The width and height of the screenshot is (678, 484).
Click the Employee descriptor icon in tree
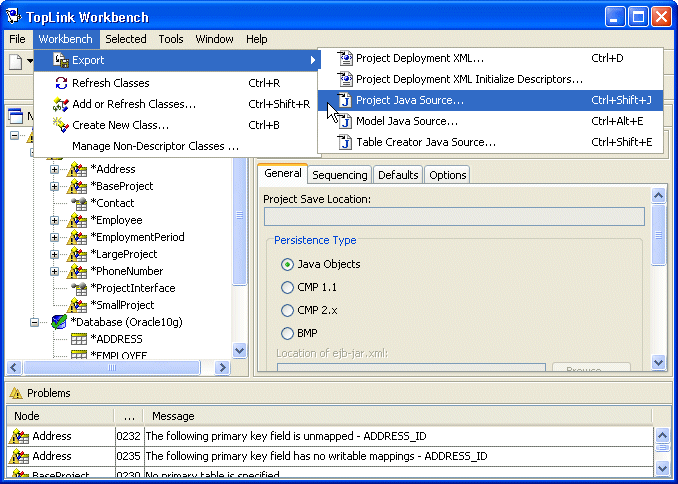77,220
